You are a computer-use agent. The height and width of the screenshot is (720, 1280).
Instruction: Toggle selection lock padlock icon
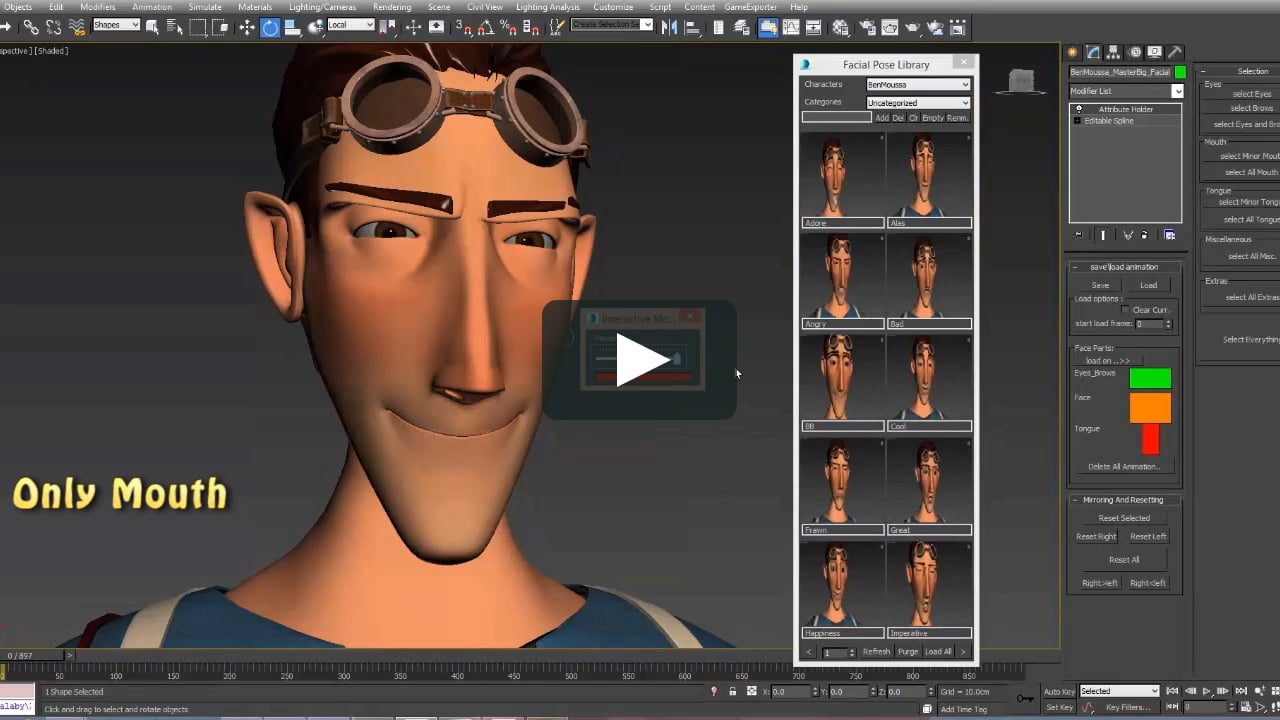(x=733, y=691)
